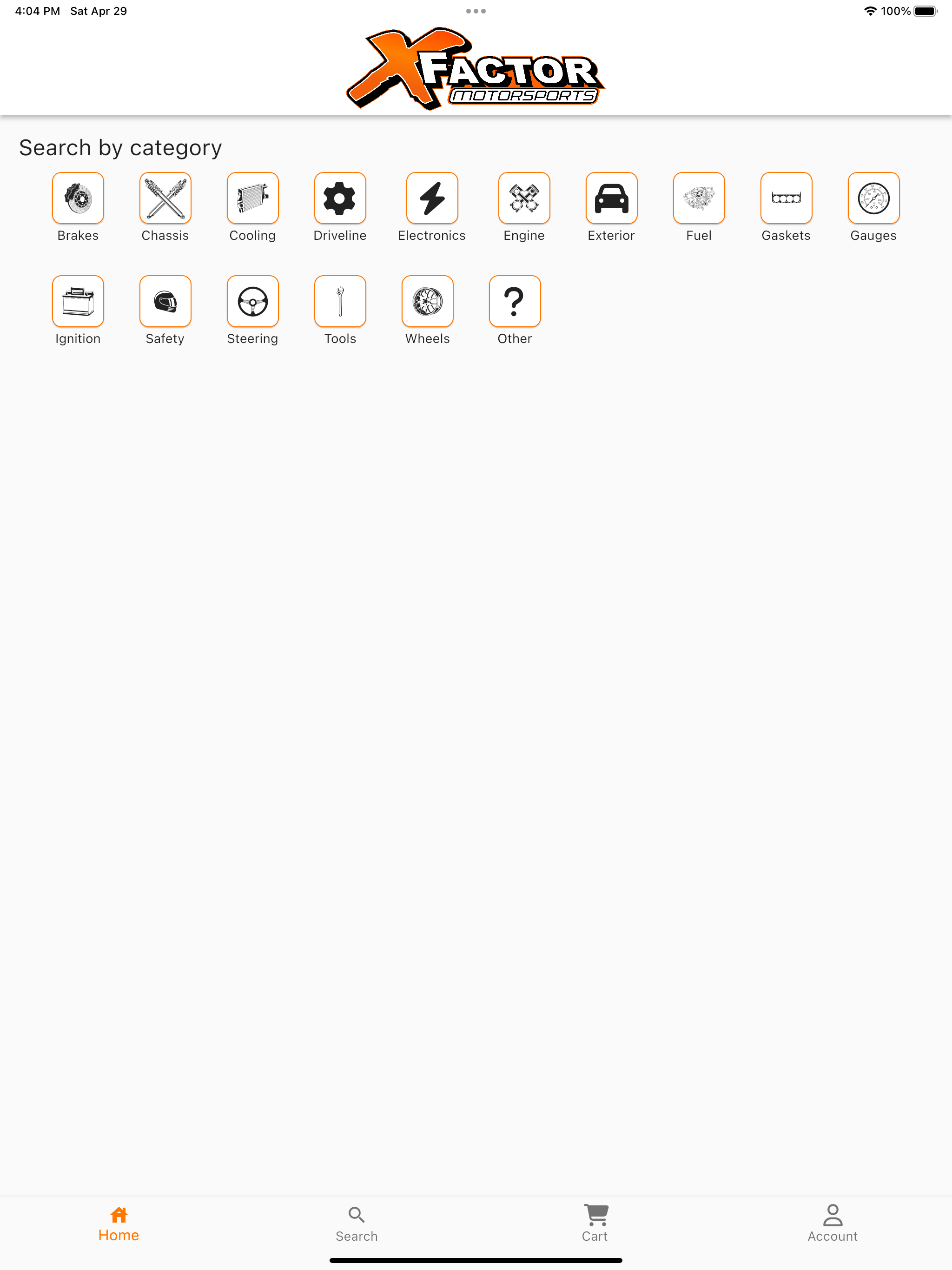This screenshot has width=952, height=1270.
Task: Open the Gauges dial icon
Action: [x=873, y=198]
